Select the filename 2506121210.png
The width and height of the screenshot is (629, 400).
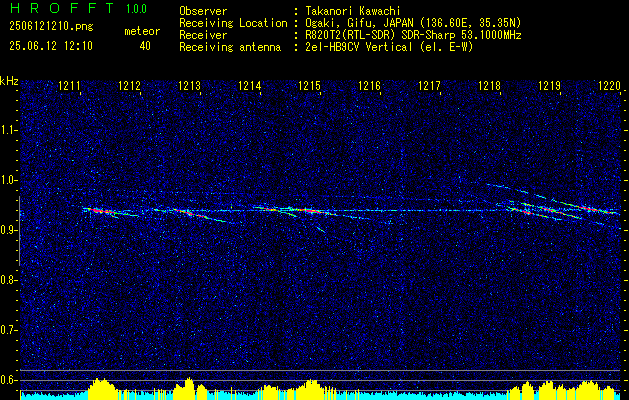coord(51,27)
